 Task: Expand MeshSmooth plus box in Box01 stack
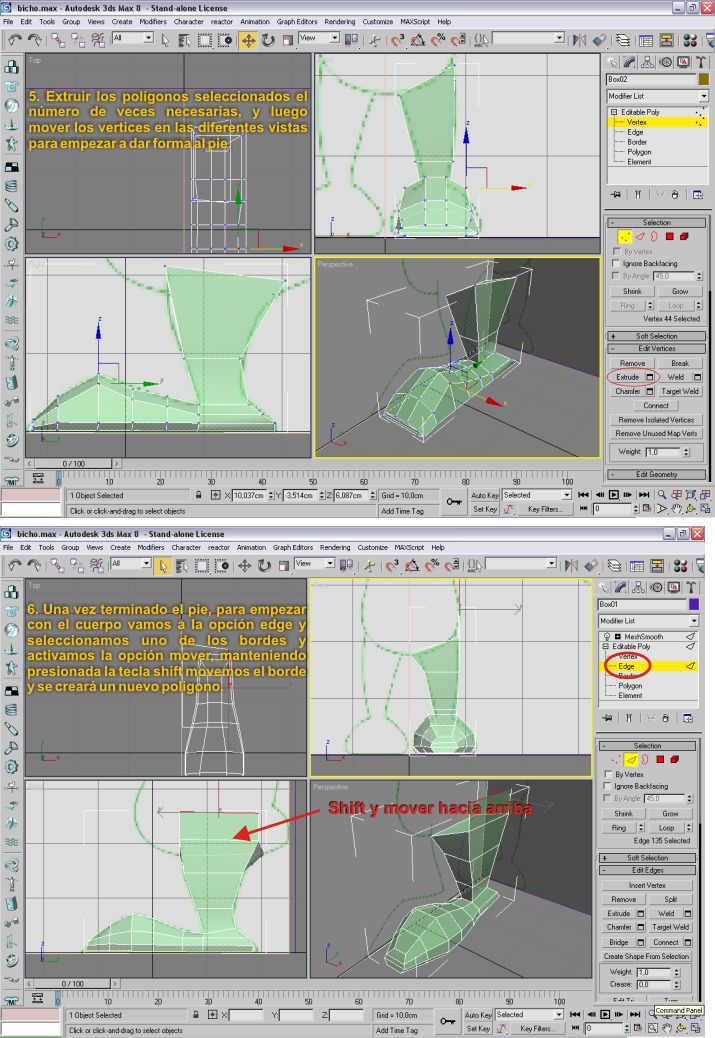pyautogui.click(x=618, y=636)
